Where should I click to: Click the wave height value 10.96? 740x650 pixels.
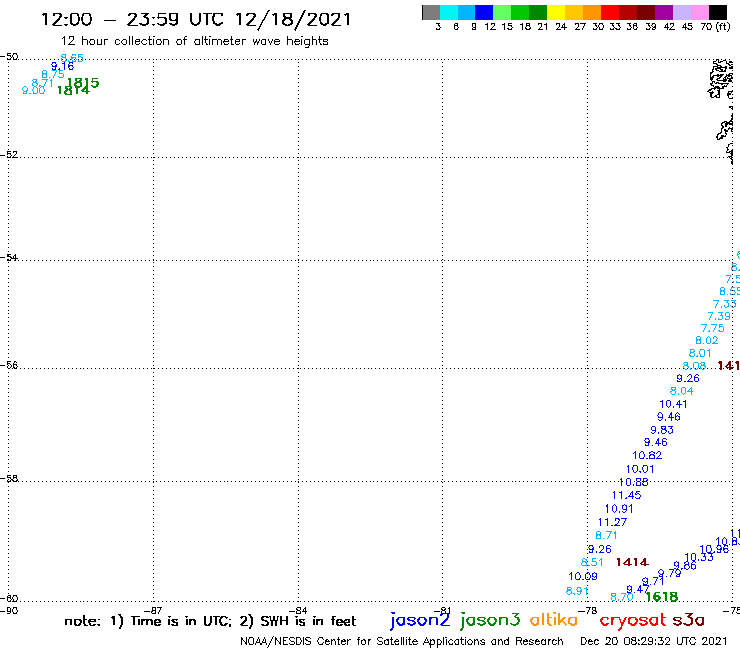pos(714,549)
